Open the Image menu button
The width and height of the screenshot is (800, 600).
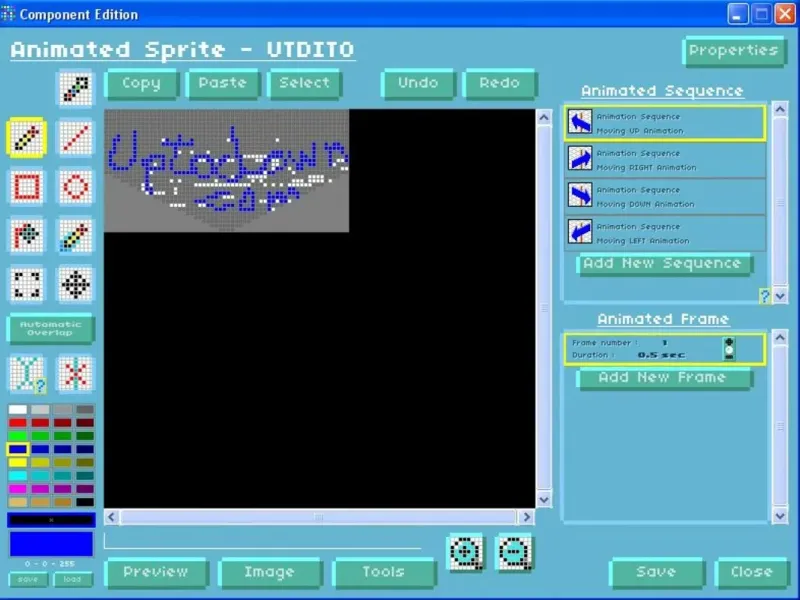tap(270, 572)
